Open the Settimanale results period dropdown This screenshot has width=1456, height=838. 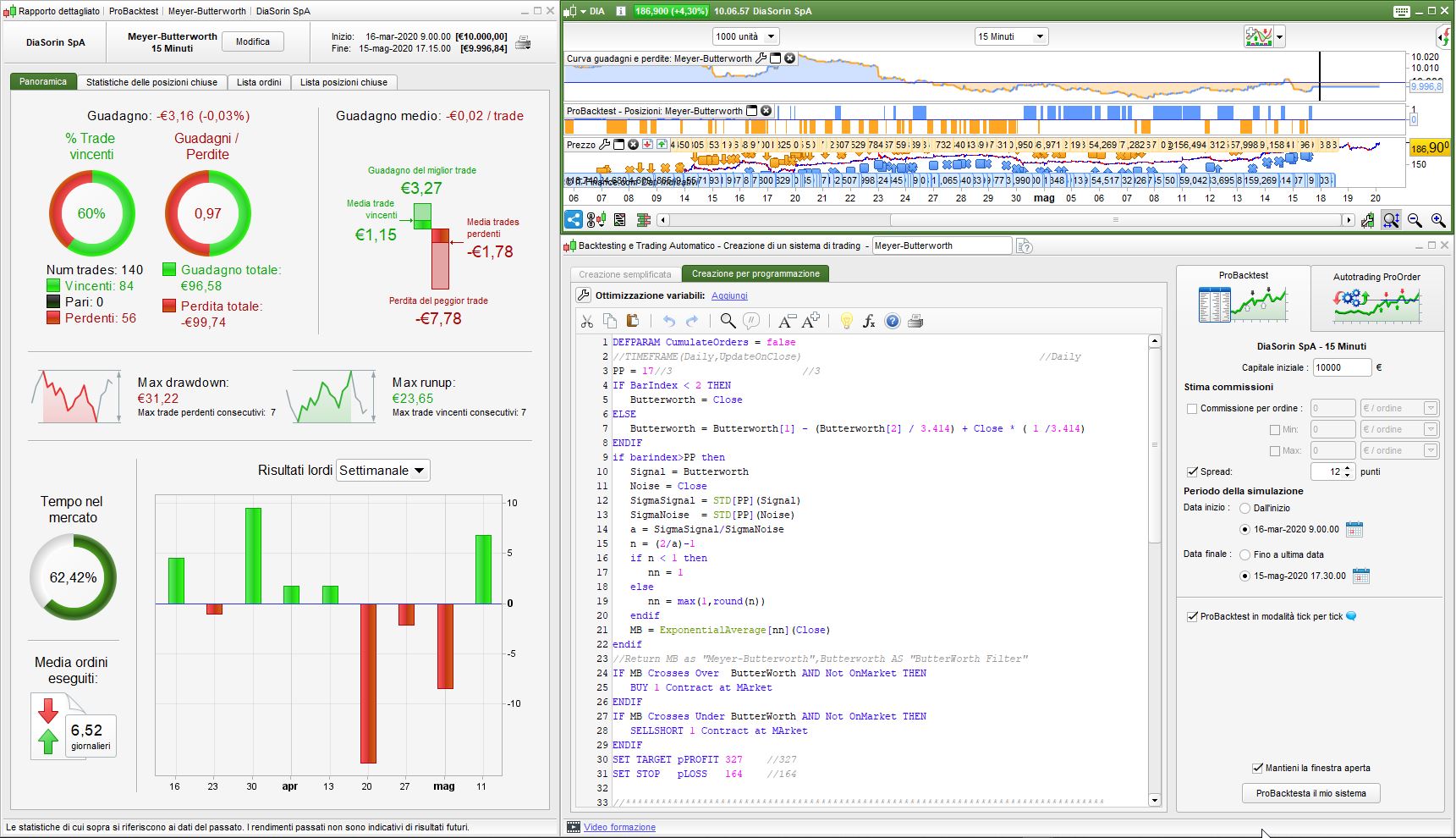tap(383, 471)
